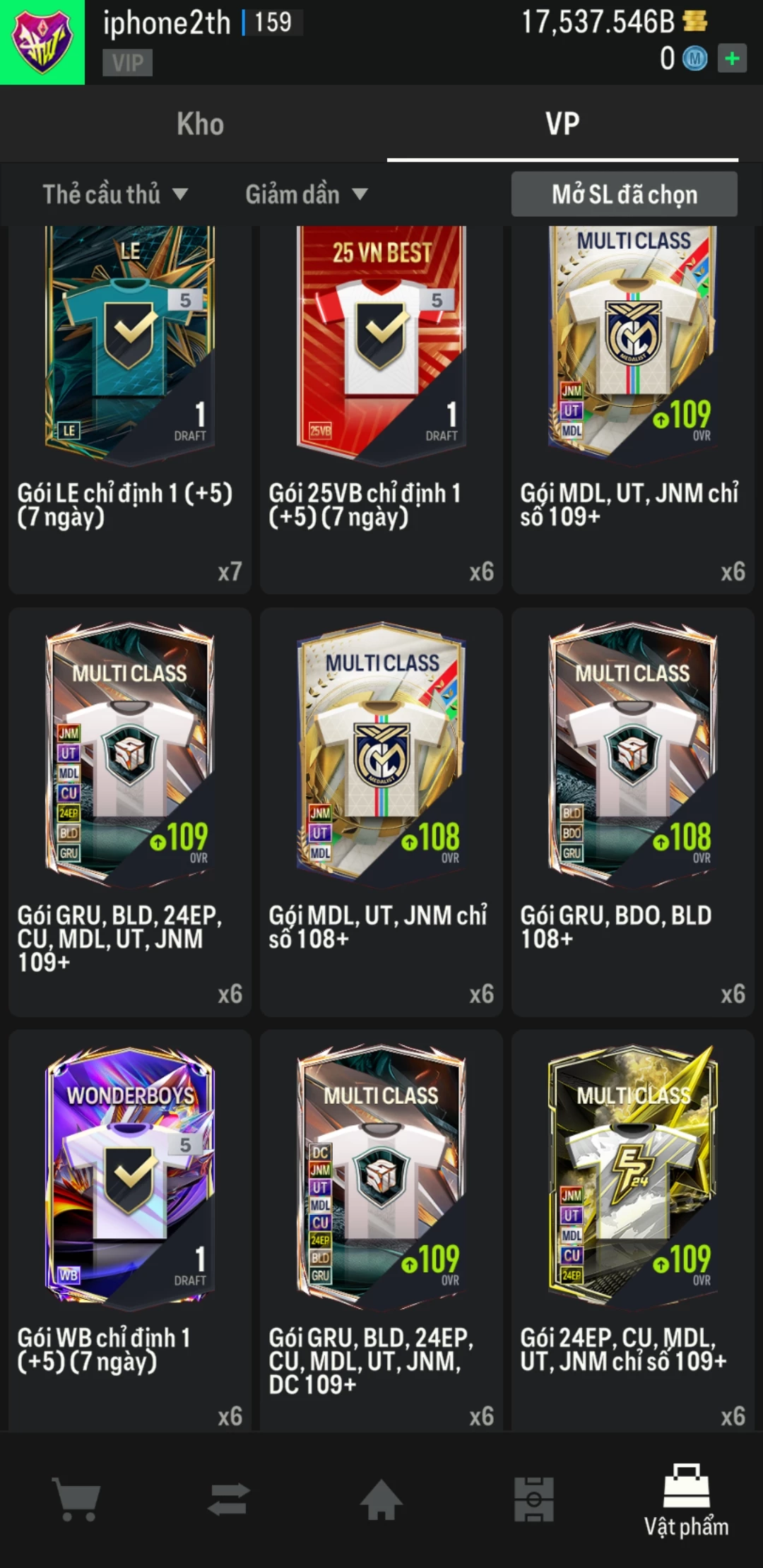Tap the VIP badge under the username

point(127,63)
